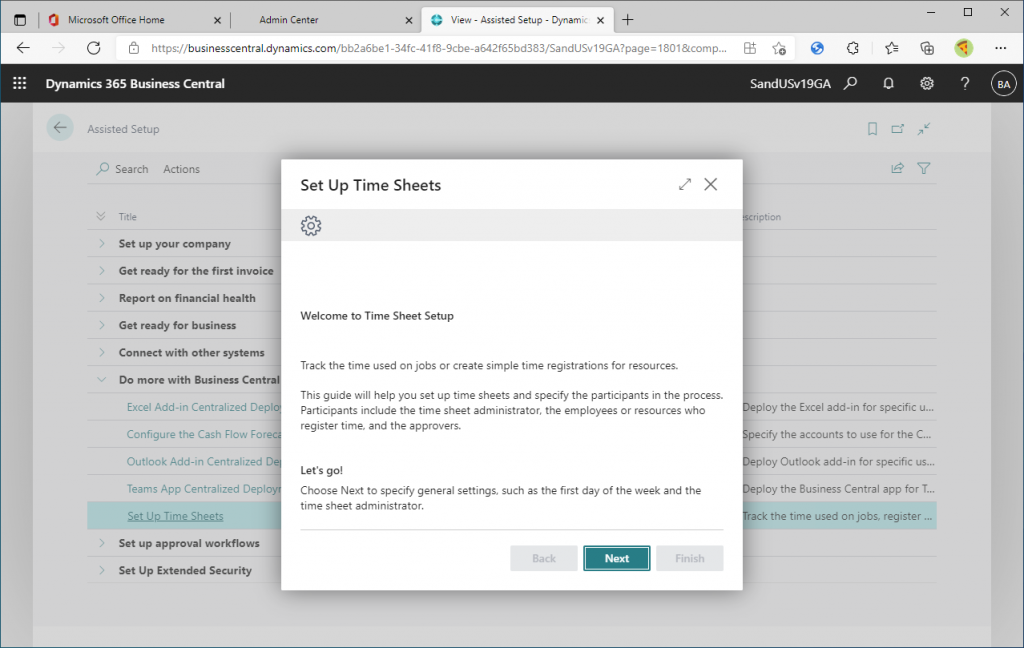Navigate back in the browser
This screenshot has width=1024, height=648.
tap(24, 48)
